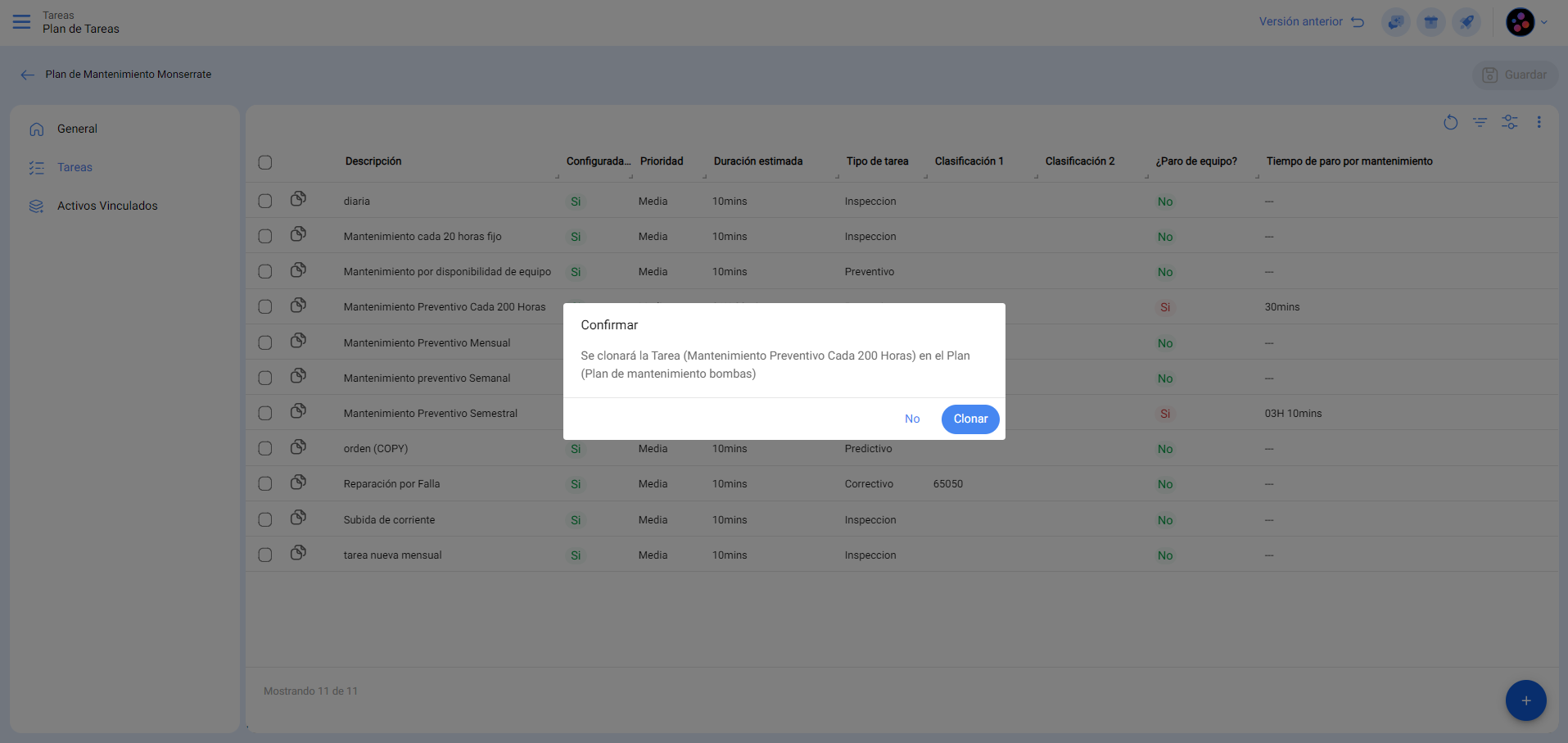
Task: Click the rocket icon in the top bar
Action: [x=1466, y=22]
